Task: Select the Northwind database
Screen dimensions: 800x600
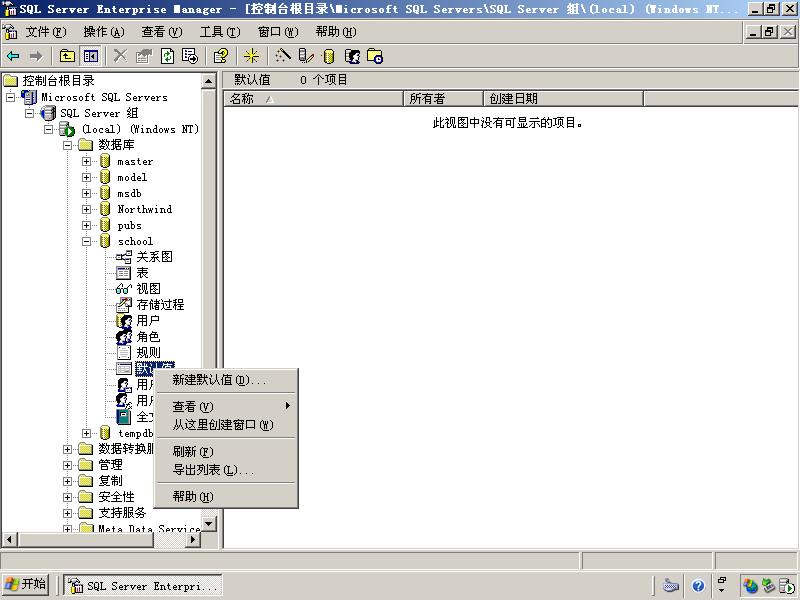Action: [145, 209]
